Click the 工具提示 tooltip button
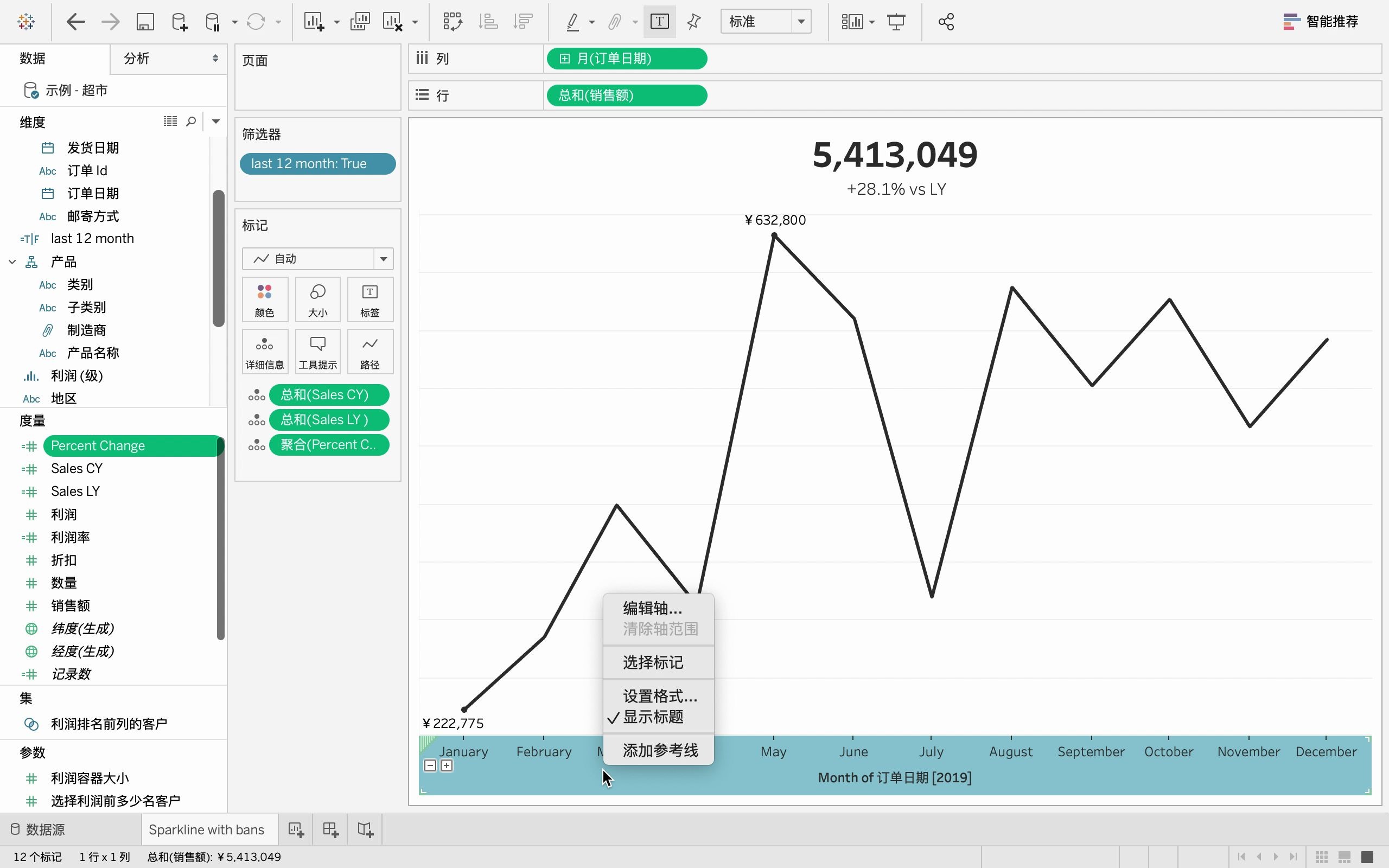Screen dimensions: 1389x868 click(x=317, y=352)
